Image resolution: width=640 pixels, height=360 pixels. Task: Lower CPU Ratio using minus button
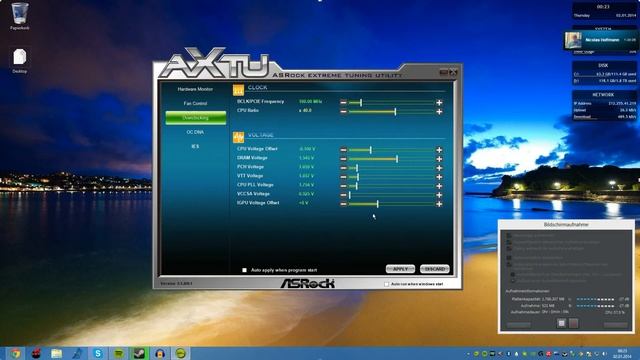pos(343,111)
